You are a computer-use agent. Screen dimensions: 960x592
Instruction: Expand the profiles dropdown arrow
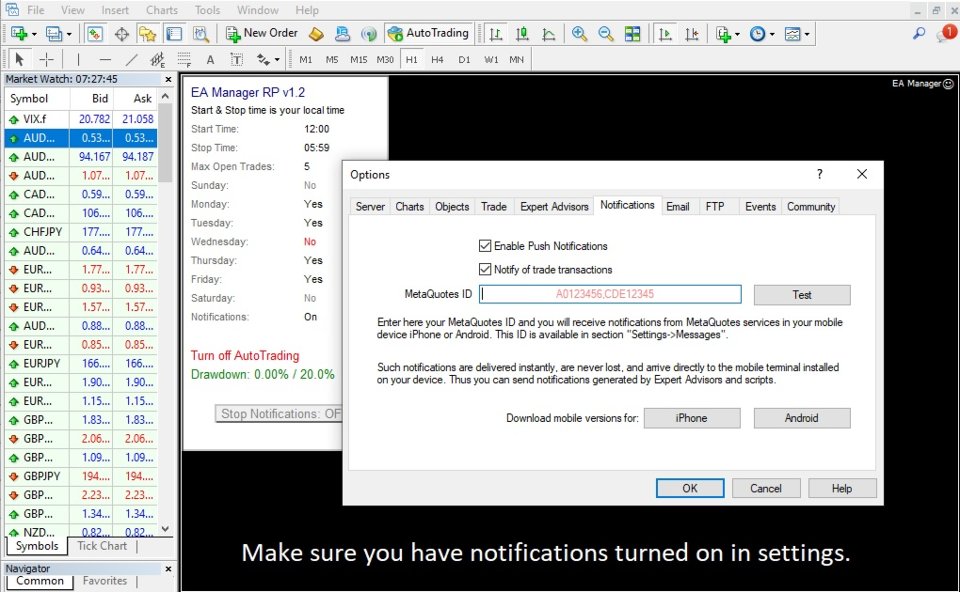pyautogui.click(x=69, y=34)
